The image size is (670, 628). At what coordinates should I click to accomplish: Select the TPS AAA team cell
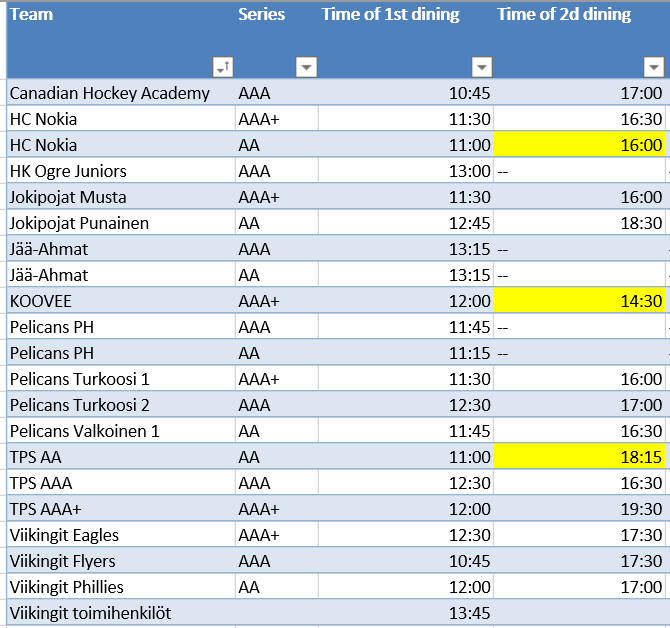click(x=120, y=483)
